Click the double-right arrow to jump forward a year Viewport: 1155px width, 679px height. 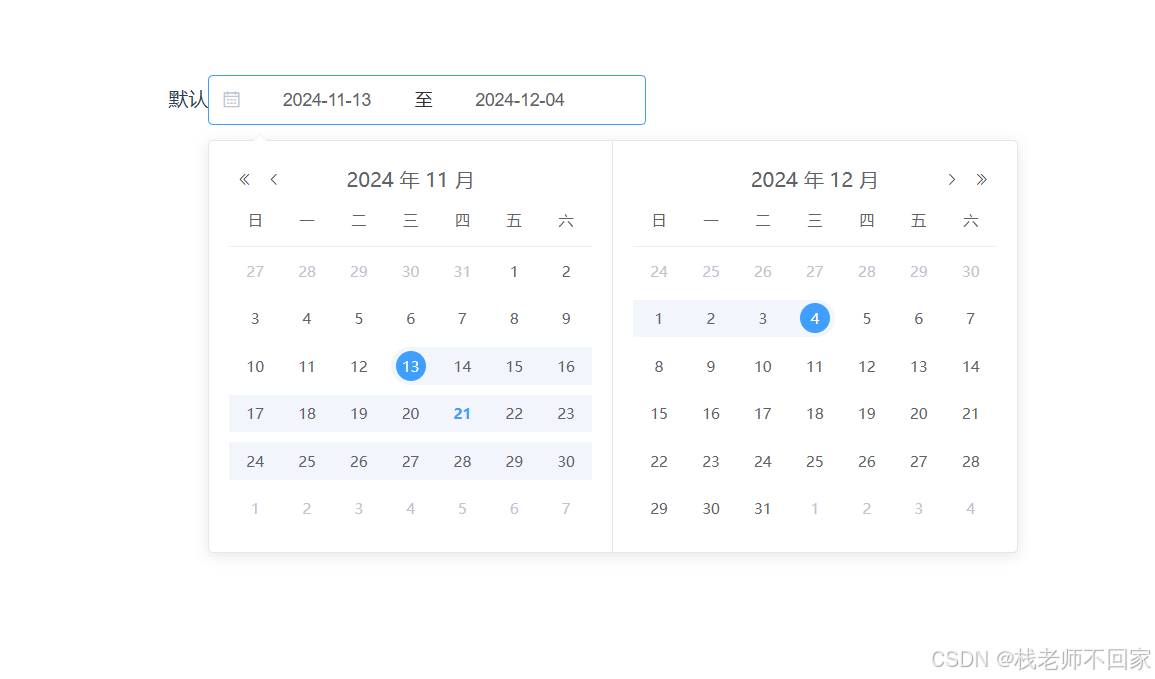click(981, 179)
